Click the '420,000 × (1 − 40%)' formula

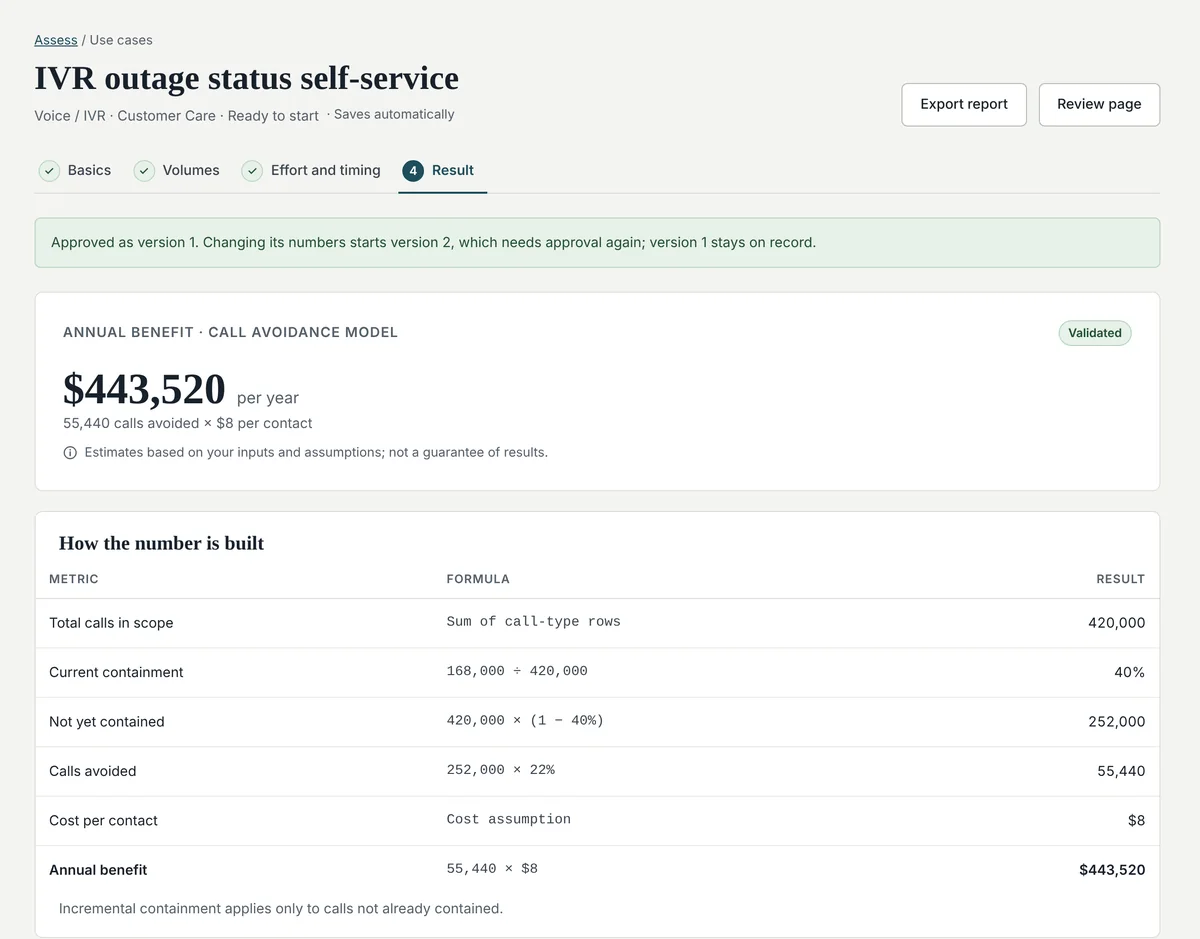coord(525,721)
